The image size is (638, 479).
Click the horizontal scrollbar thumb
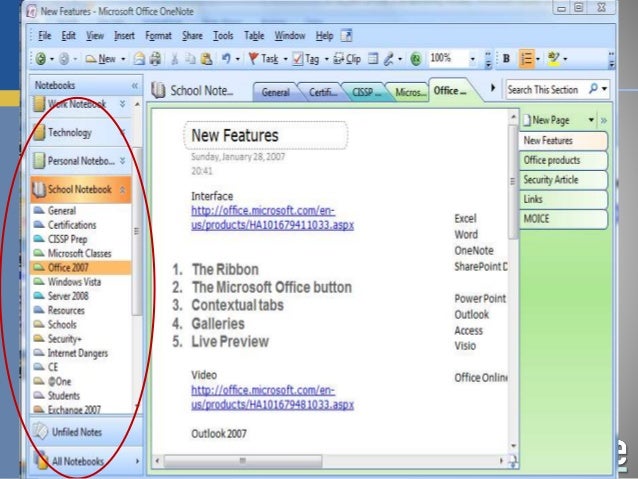[x=243, y=461]
